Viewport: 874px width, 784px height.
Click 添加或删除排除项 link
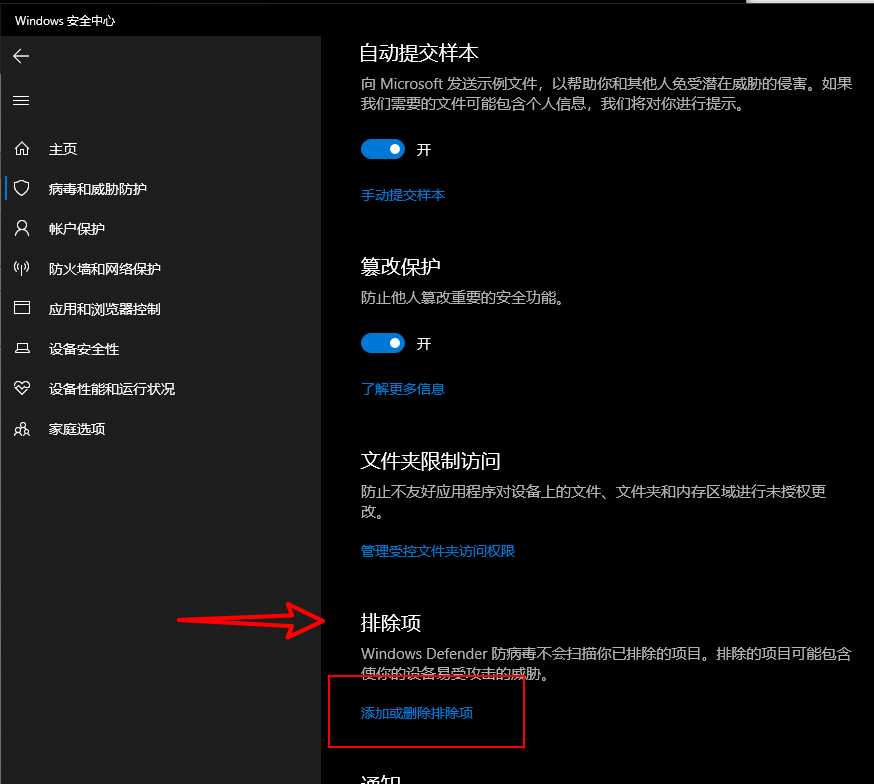(x=417, y=713)
